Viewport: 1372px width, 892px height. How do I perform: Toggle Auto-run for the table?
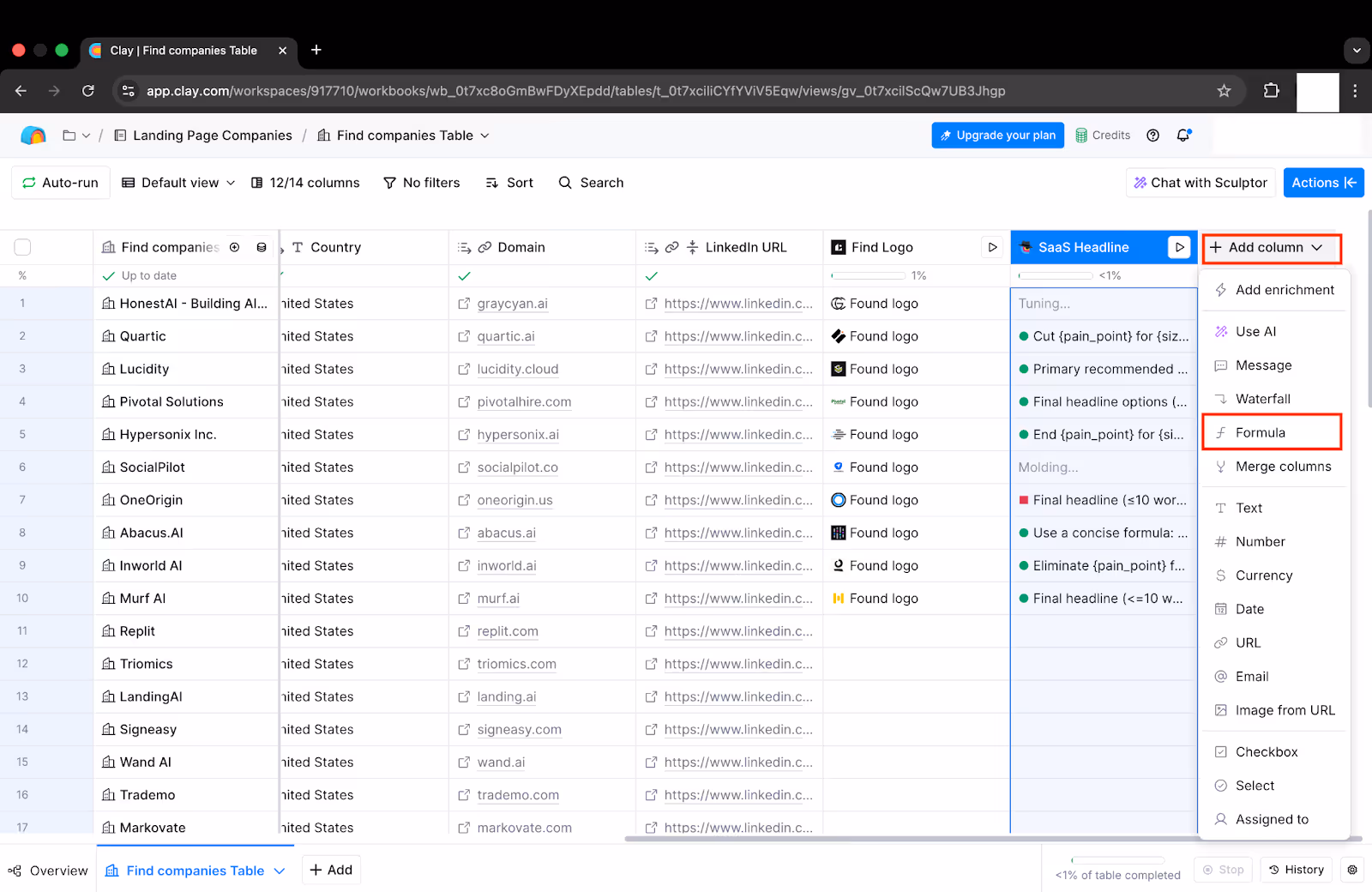61,183
